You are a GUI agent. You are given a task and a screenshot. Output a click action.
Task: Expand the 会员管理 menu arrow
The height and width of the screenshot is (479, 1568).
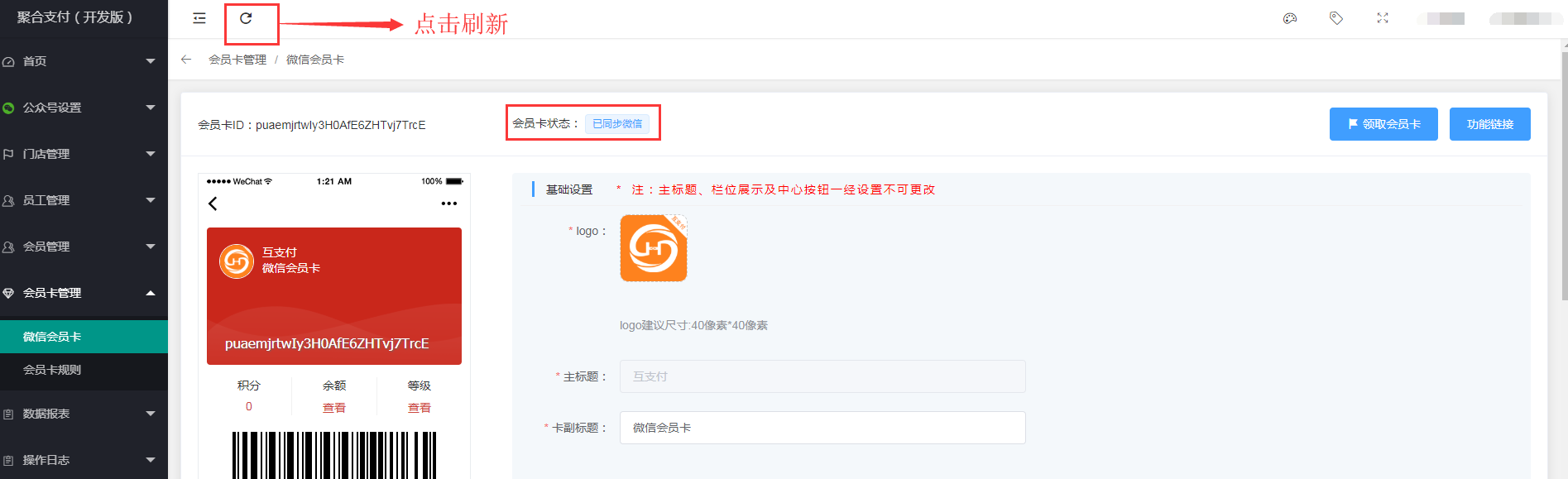[151, 247]
